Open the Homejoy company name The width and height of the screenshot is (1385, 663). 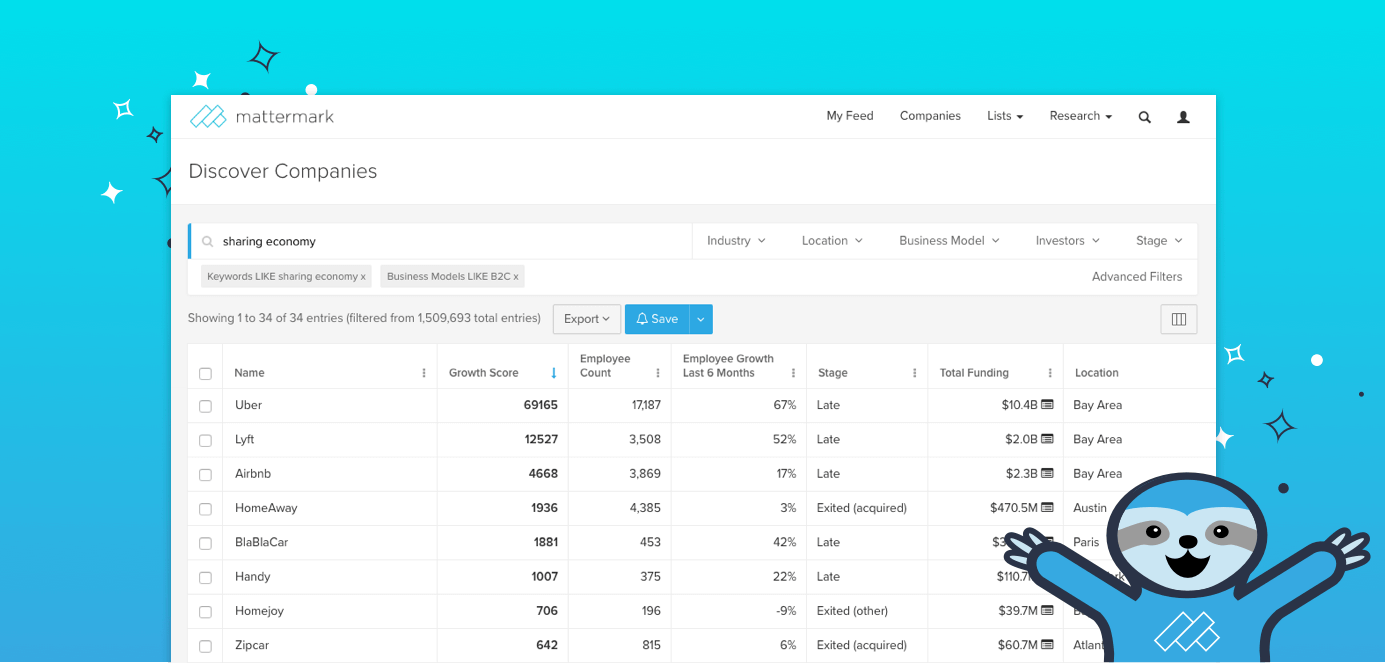pos(258,610)
